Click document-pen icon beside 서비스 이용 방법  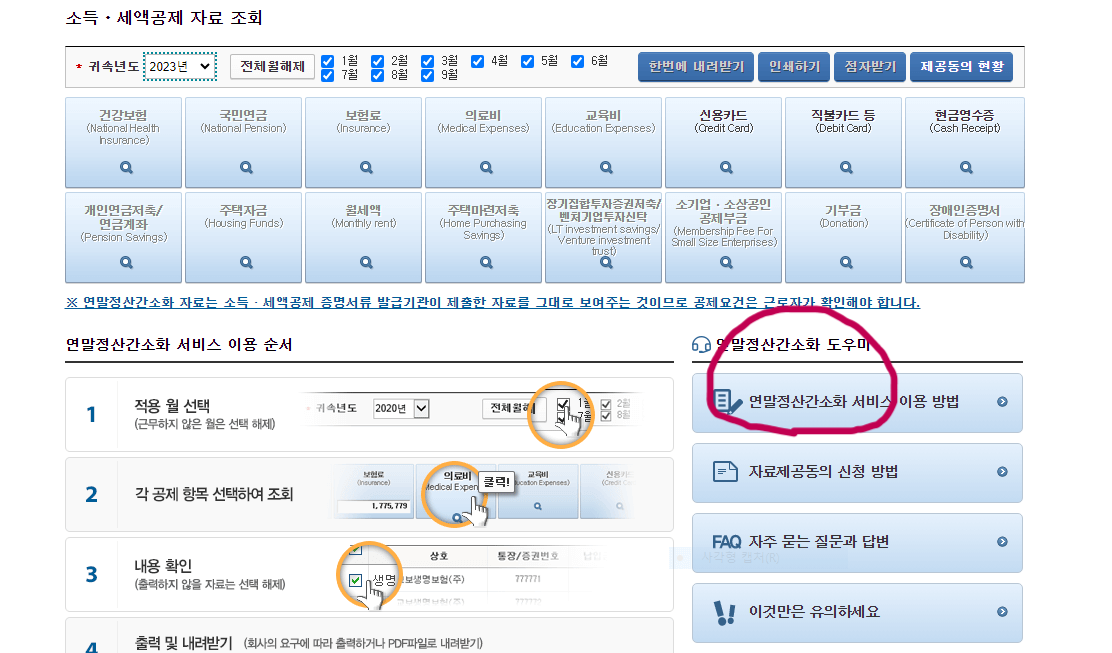coord(726,402)
